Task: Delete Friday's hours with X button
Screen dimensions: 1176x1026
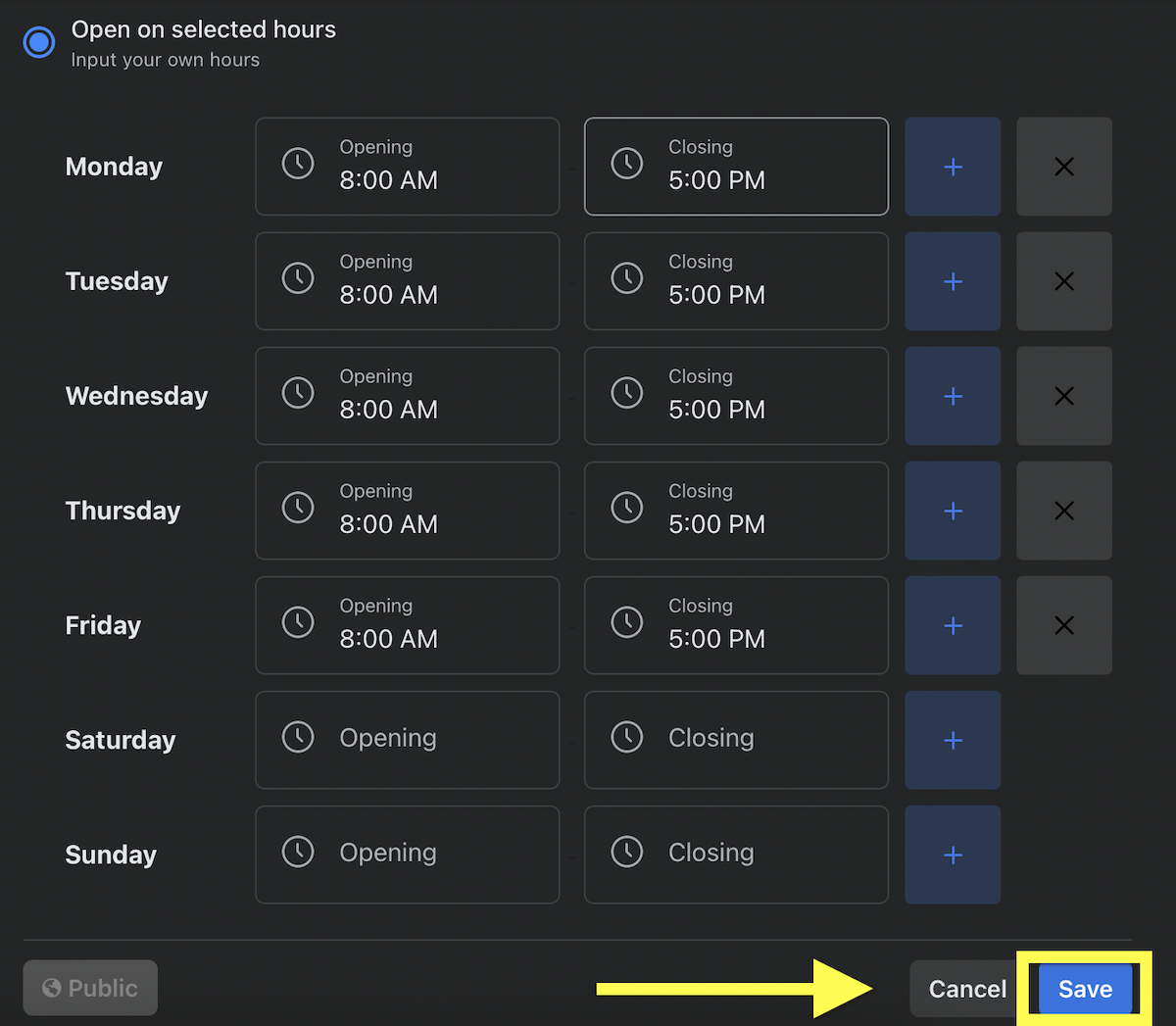Action: [1063, 625]
